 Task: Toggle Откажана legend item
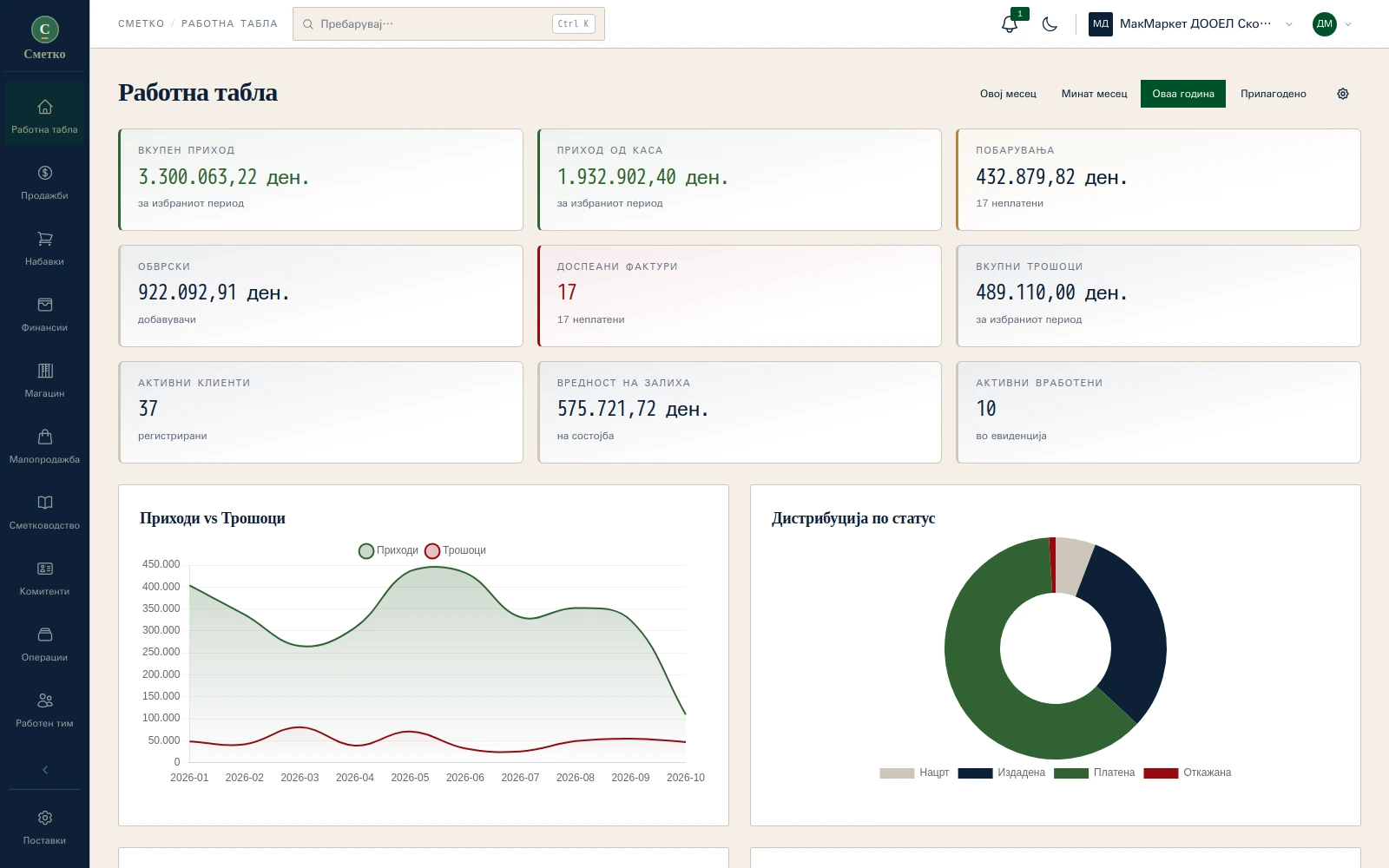tap(1188, 773)
